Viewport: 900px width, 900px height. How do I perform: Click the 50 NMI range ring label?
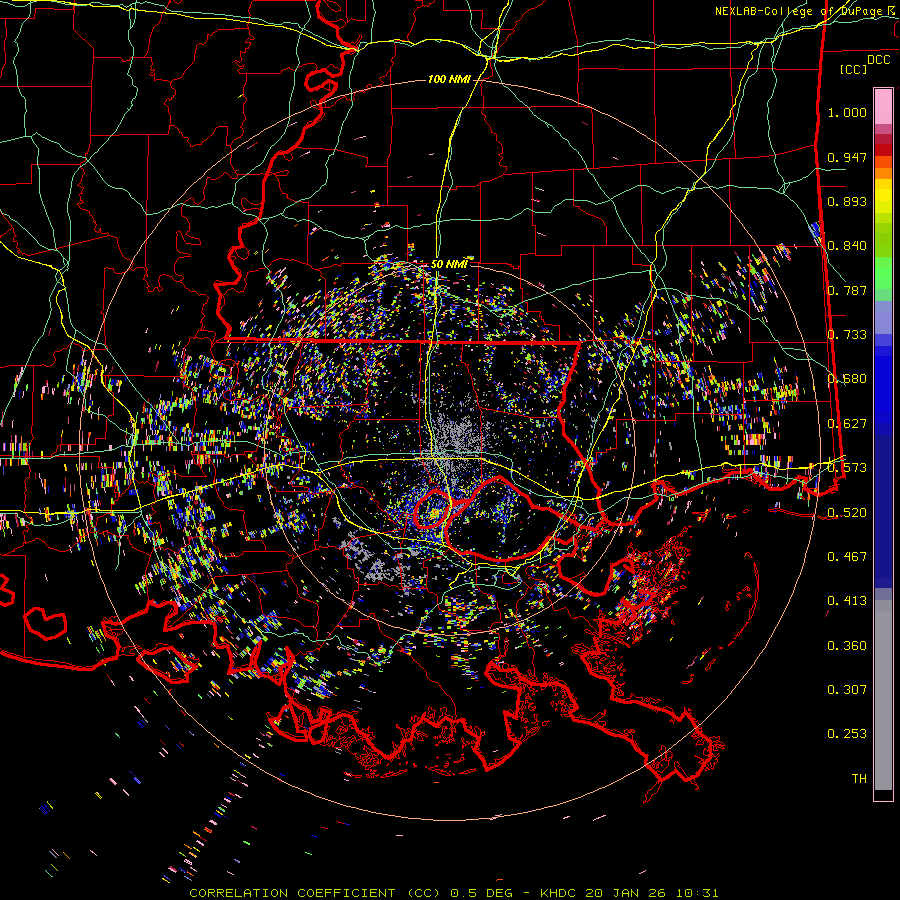449,264
